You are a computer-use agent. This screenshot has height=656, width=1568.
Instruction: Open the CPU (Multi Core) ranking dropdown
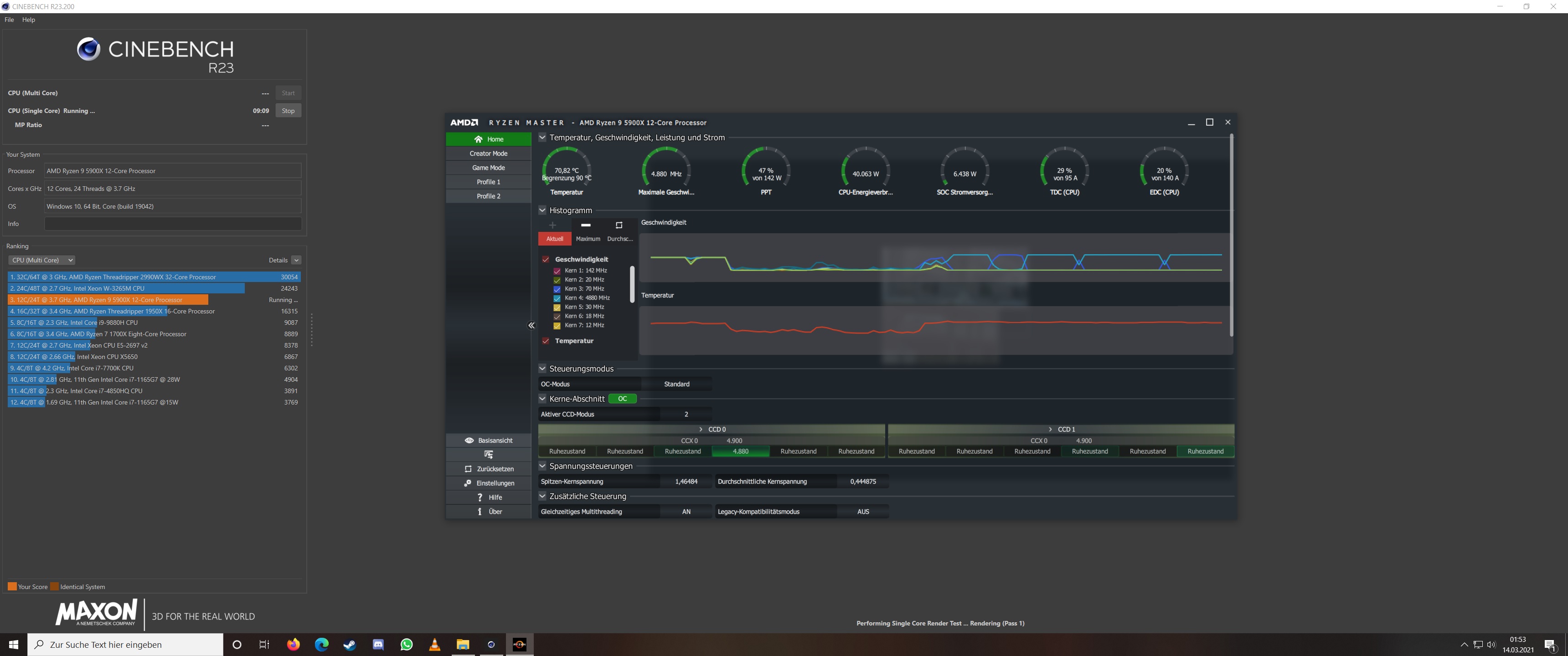pyautogui.click(x=41, y=260)
